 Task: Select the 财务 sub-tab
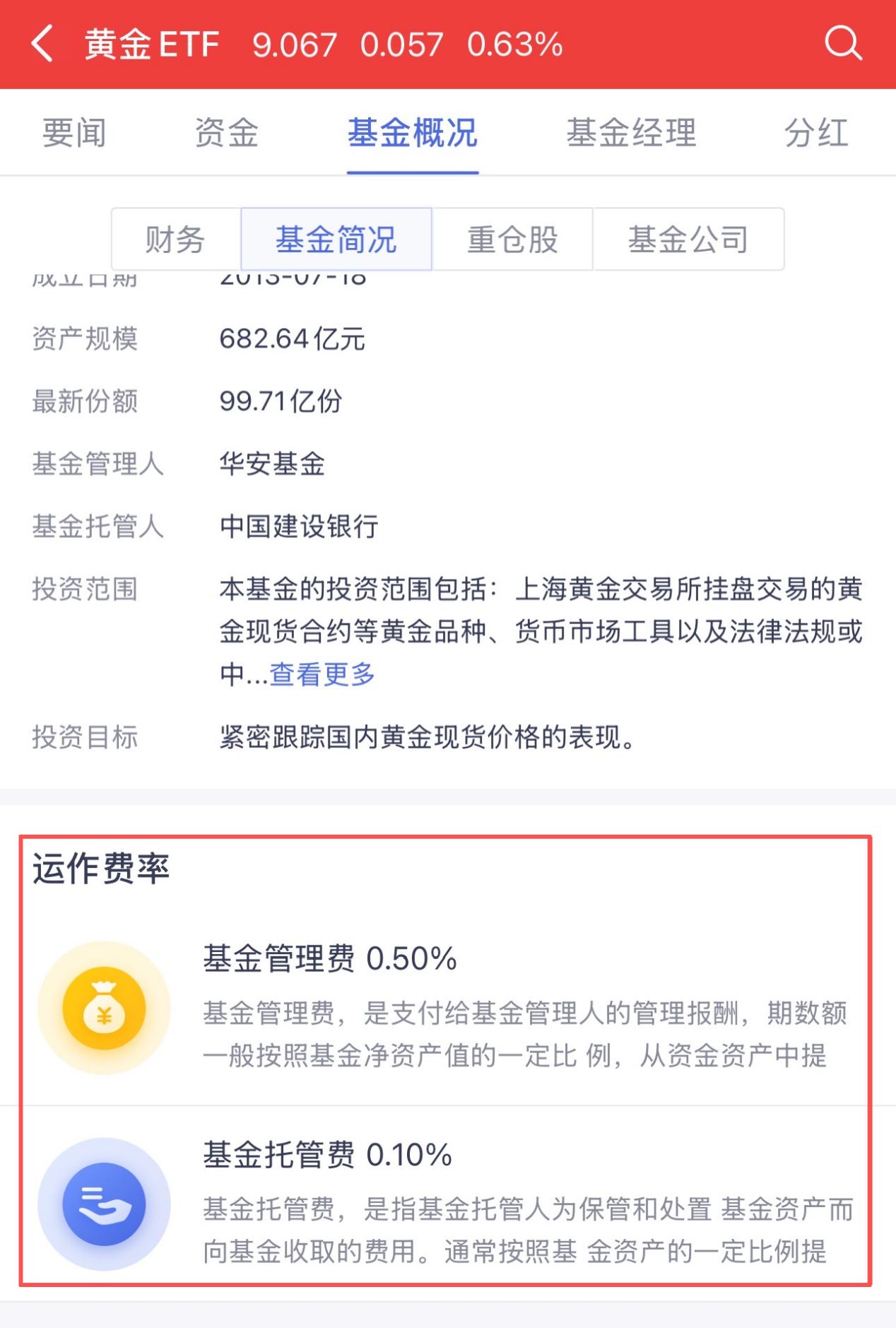click(175, 240)
